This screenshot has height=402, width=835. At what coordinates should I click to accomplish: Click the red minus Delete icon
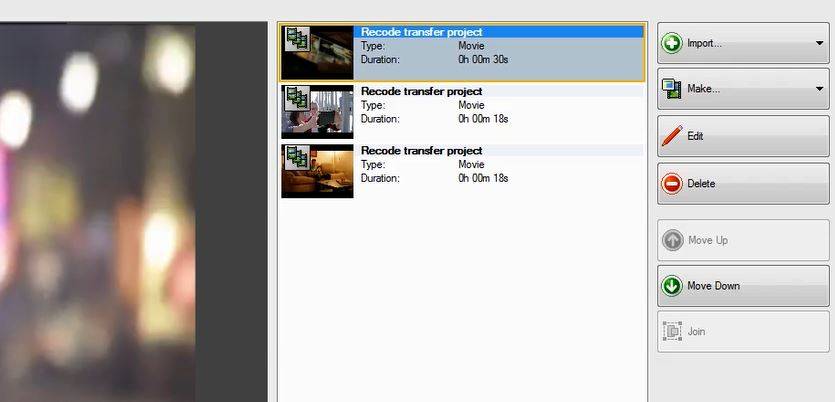click(672, 184)
